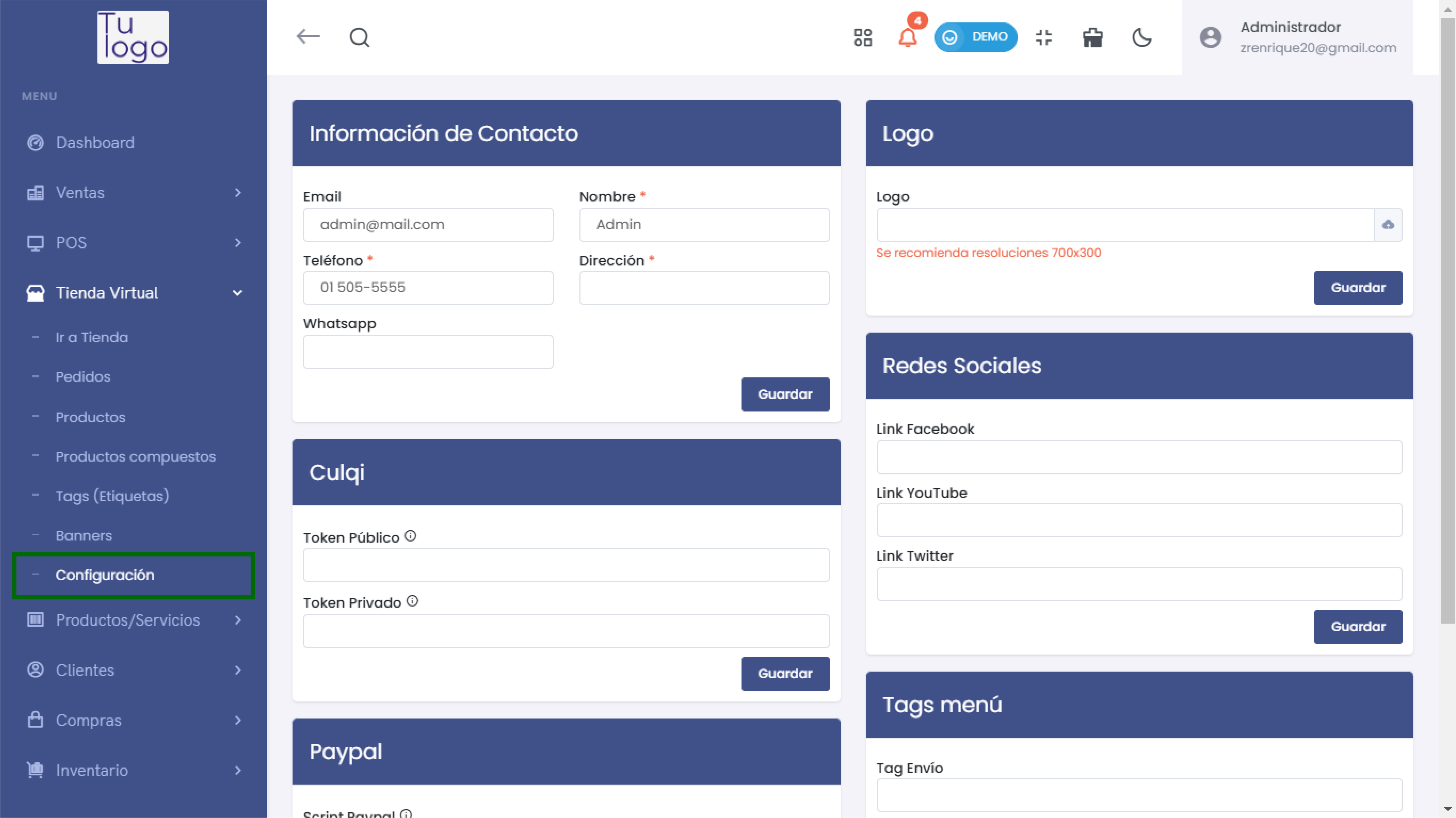The height and width of the screenshot is (818, 1456).
Task: Collapse the Tienda Virtual submenu
Action: click(237, 293)
